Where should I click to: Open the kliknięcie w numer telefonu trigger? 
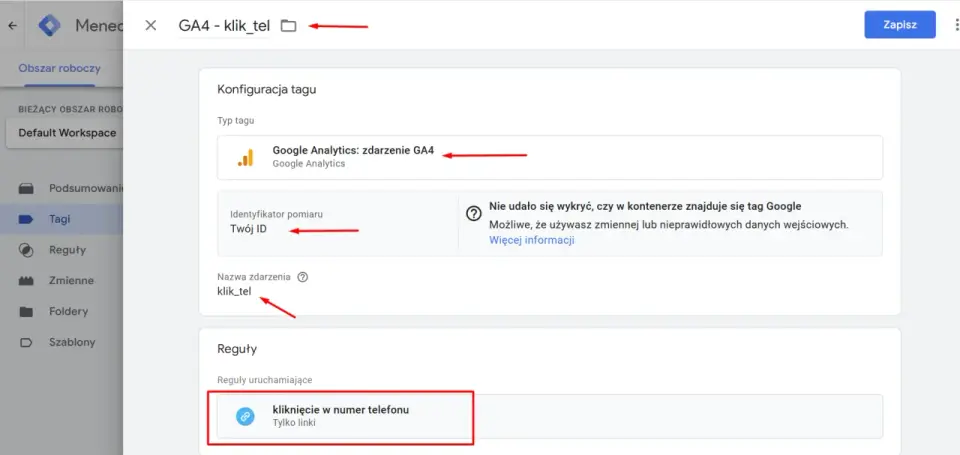point(550,416)
